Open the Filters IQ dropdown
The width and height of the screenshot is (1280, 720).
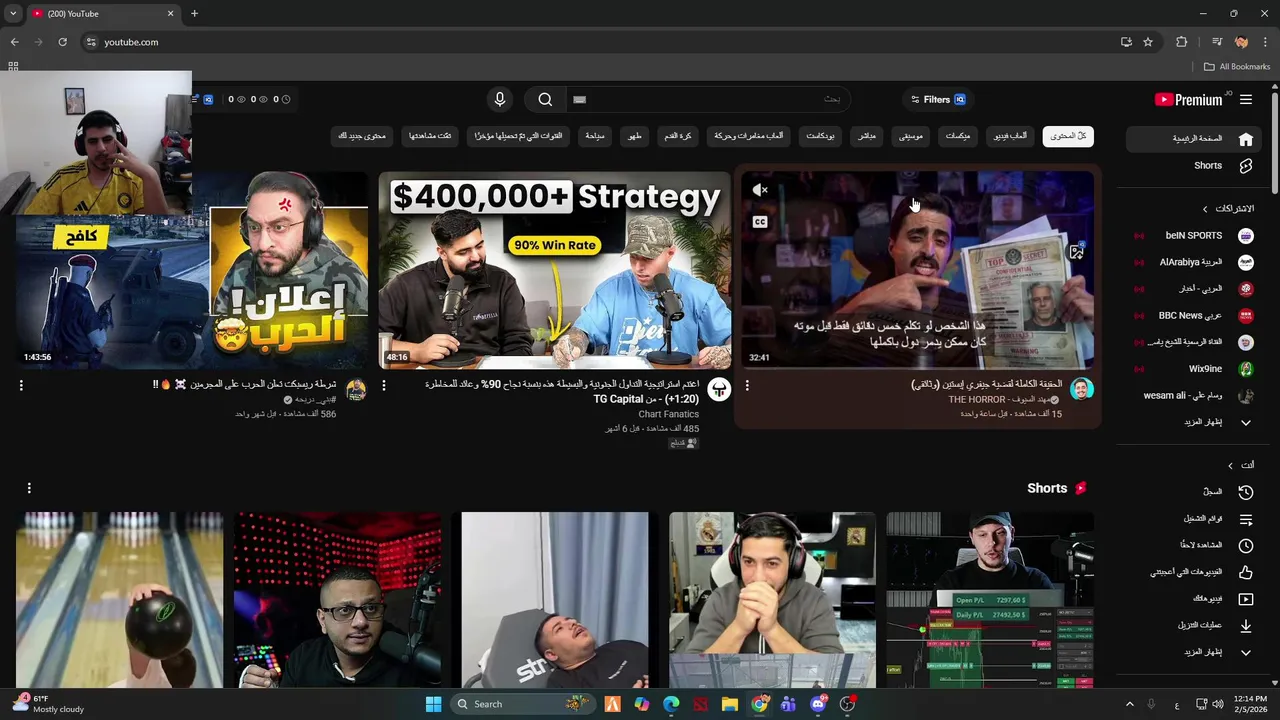(x=938, y=99)
